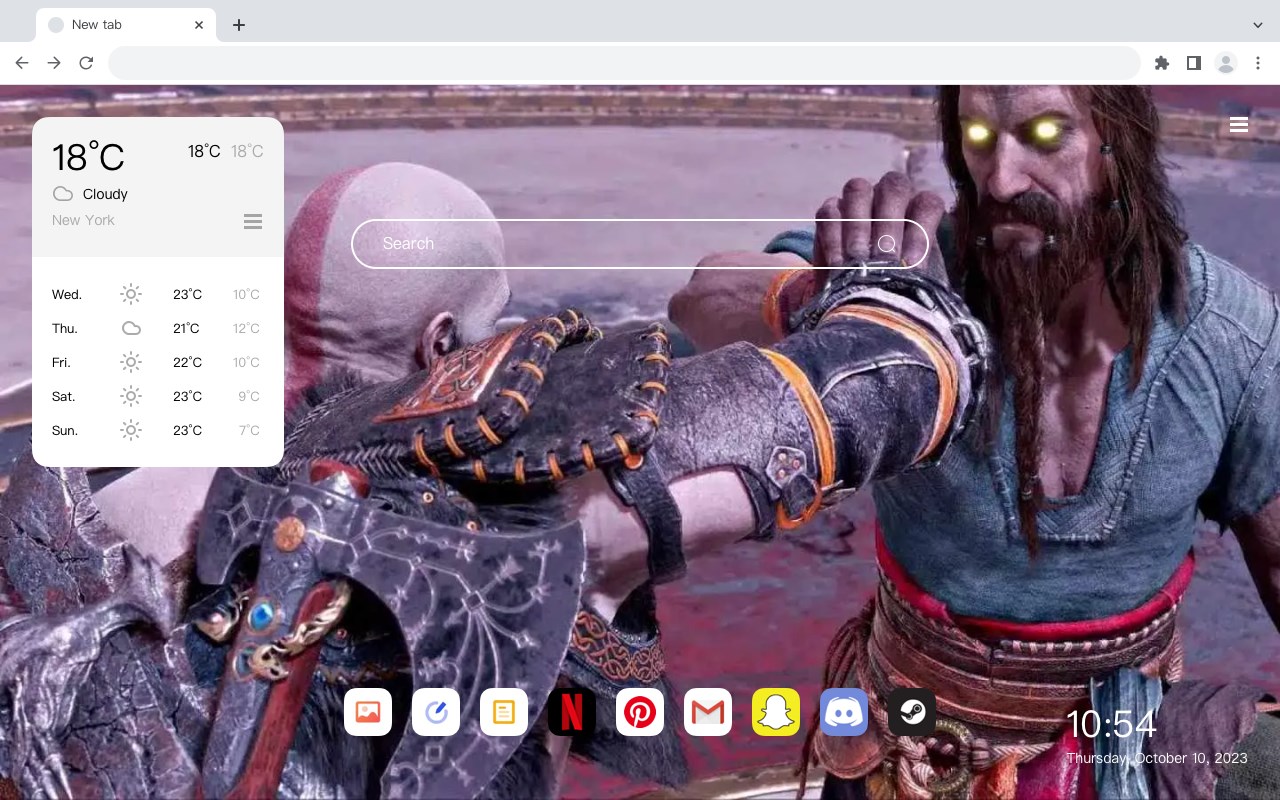Viewport: 1280px width, 800px height.
Task: Open the blue checkmark tasks shortcut
Action: tap(436, 712)
